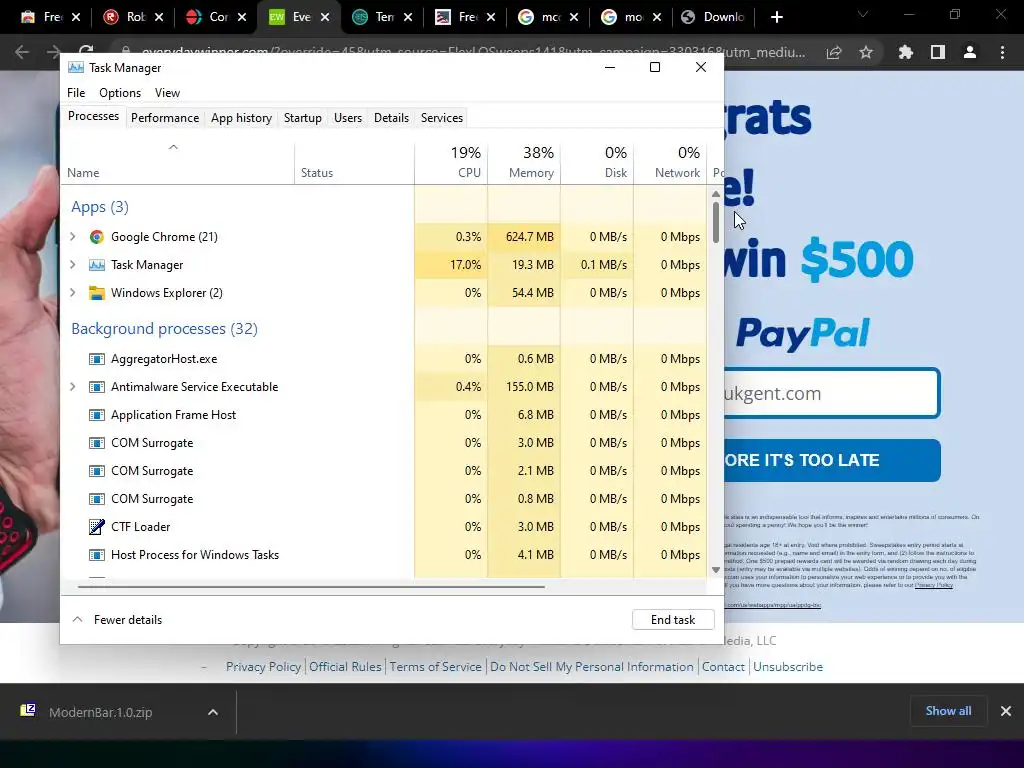Open a new Chrome tab with plus

tap(776, 17)
